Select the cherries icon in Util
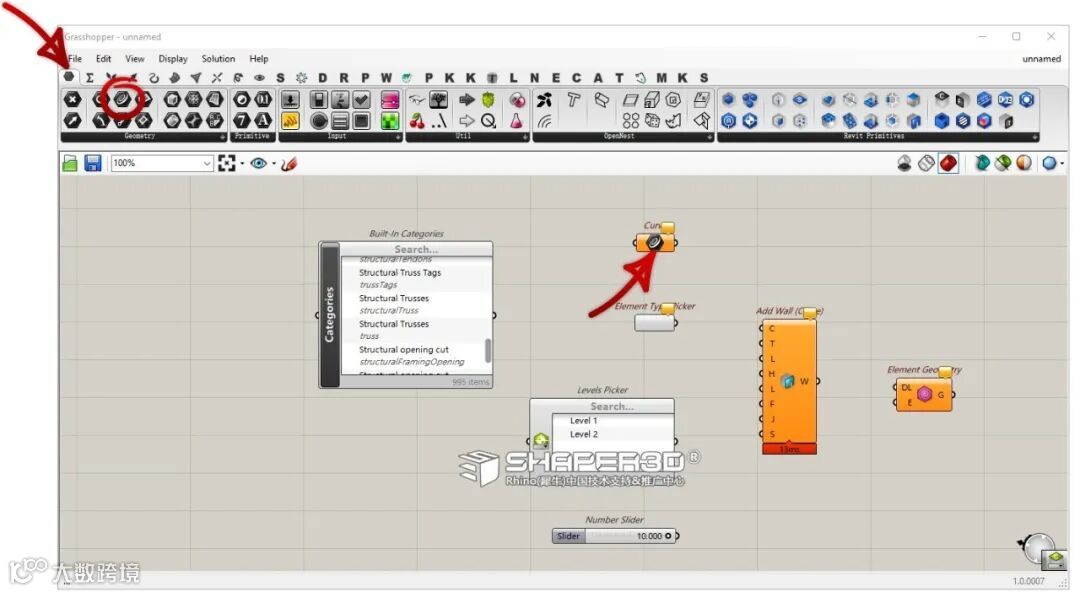 pos(417,121)
